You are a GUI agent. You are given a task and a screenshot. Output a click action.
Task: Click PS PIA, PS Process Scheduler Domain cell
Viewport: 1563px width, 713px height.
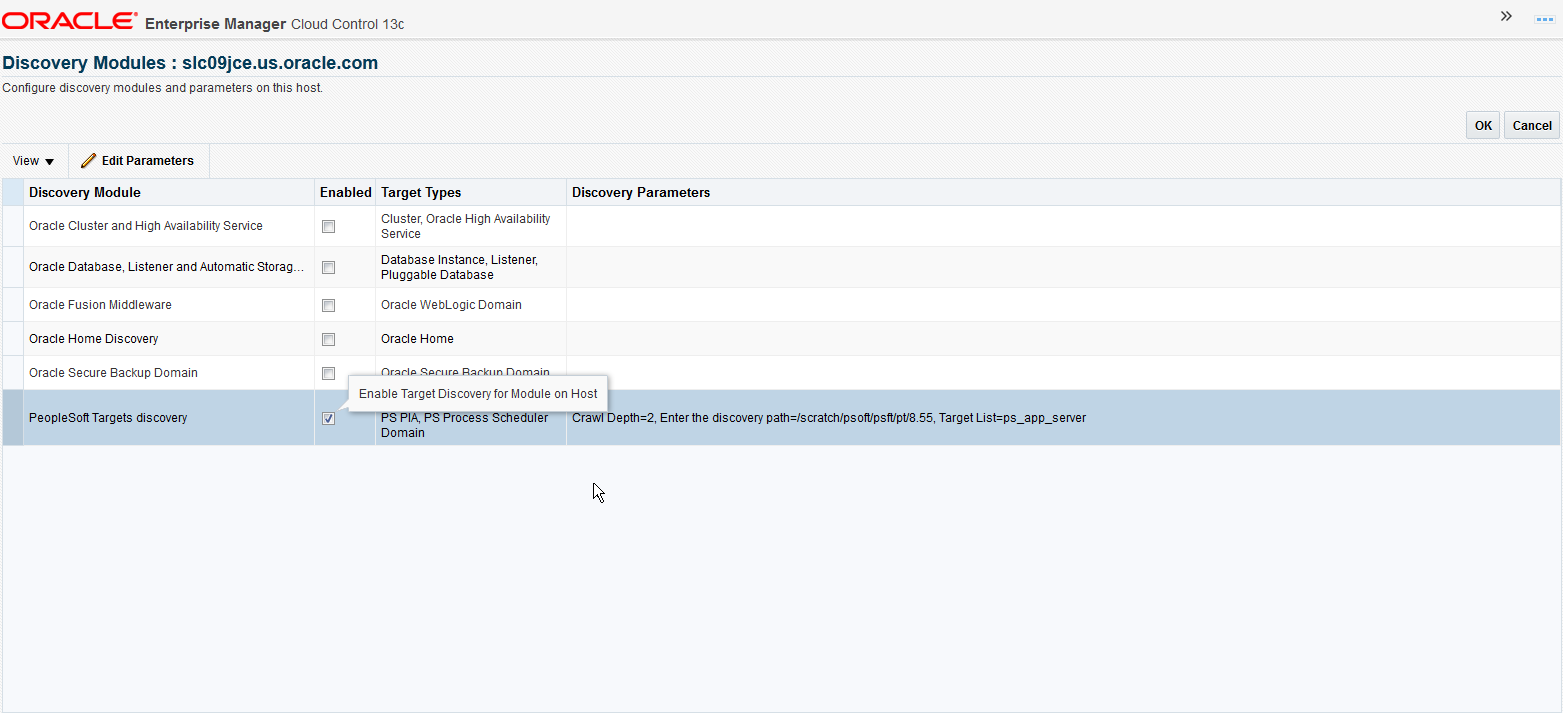[471, 418]
